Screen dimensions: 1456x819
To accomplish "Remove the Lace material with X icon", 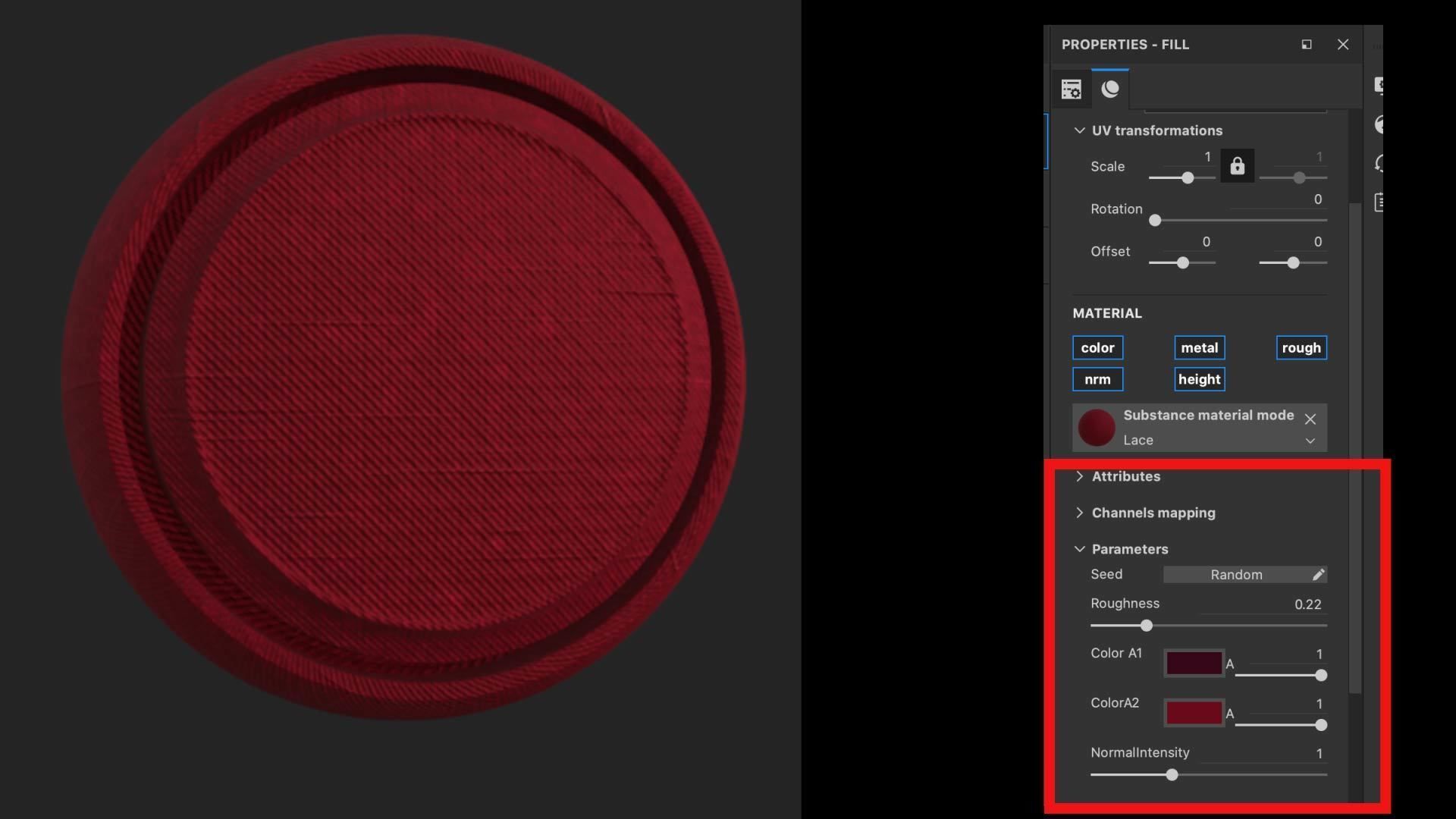I will 1310,419.
